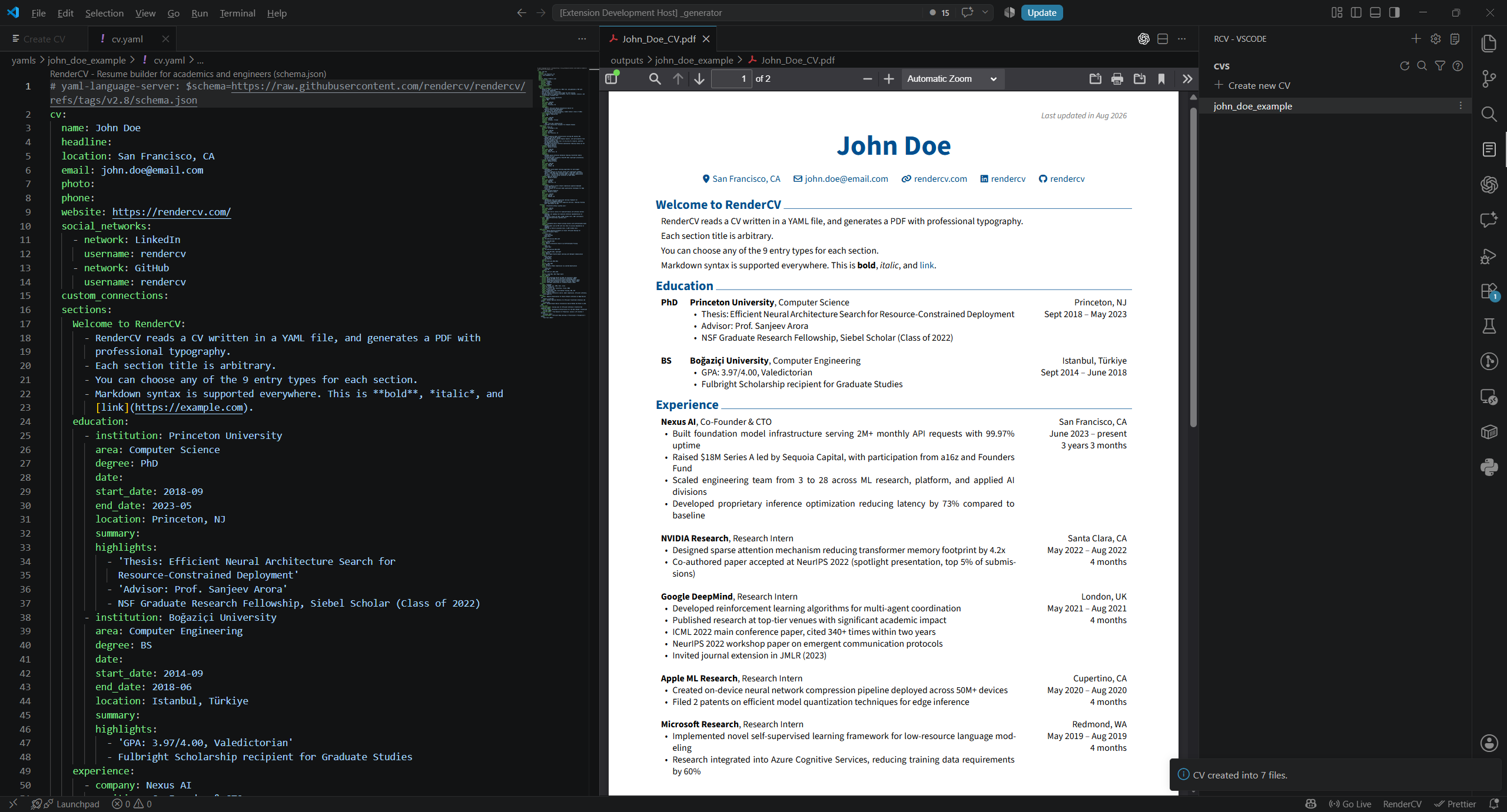This screenshot has width=1507, height=812.
Task: Open the Terminal menu
Action: [237, 13]
